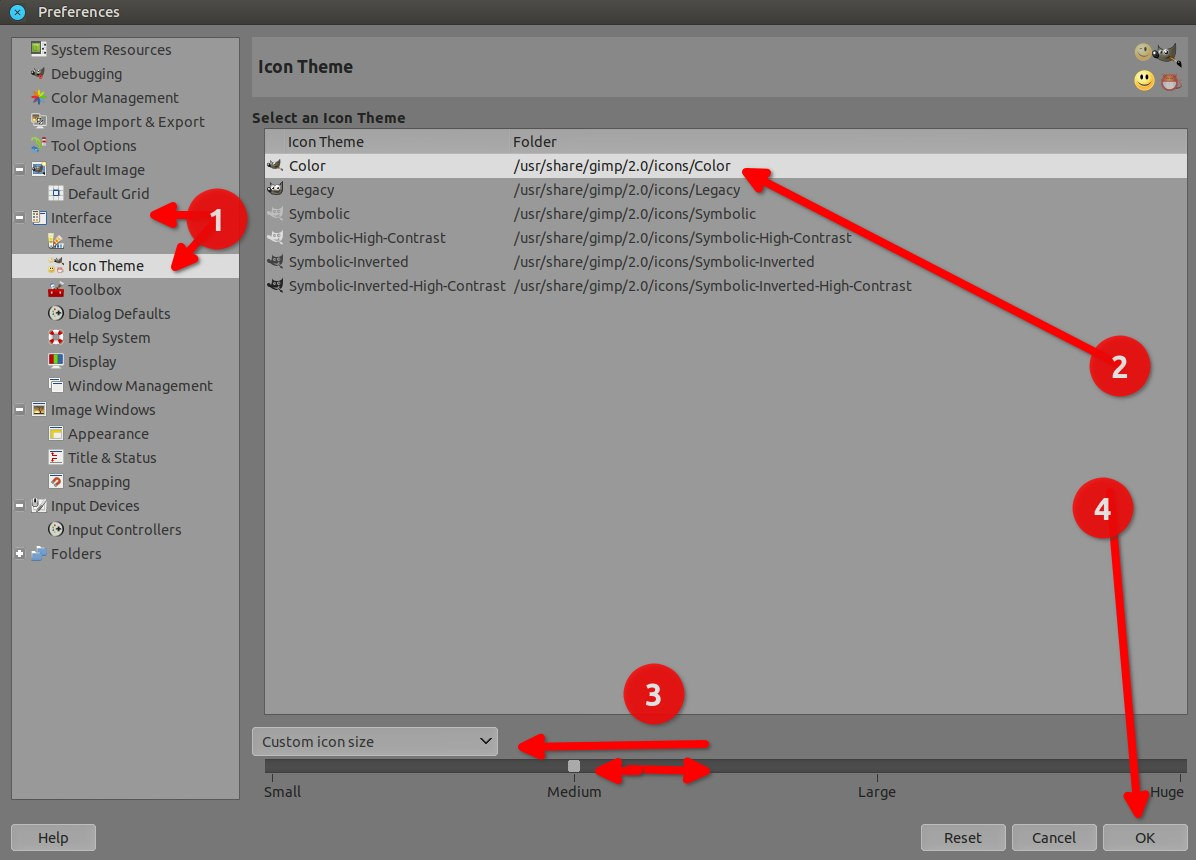This screenshot has height=860, width=1196.
Task: Click the Reset button
Action: 963,837
